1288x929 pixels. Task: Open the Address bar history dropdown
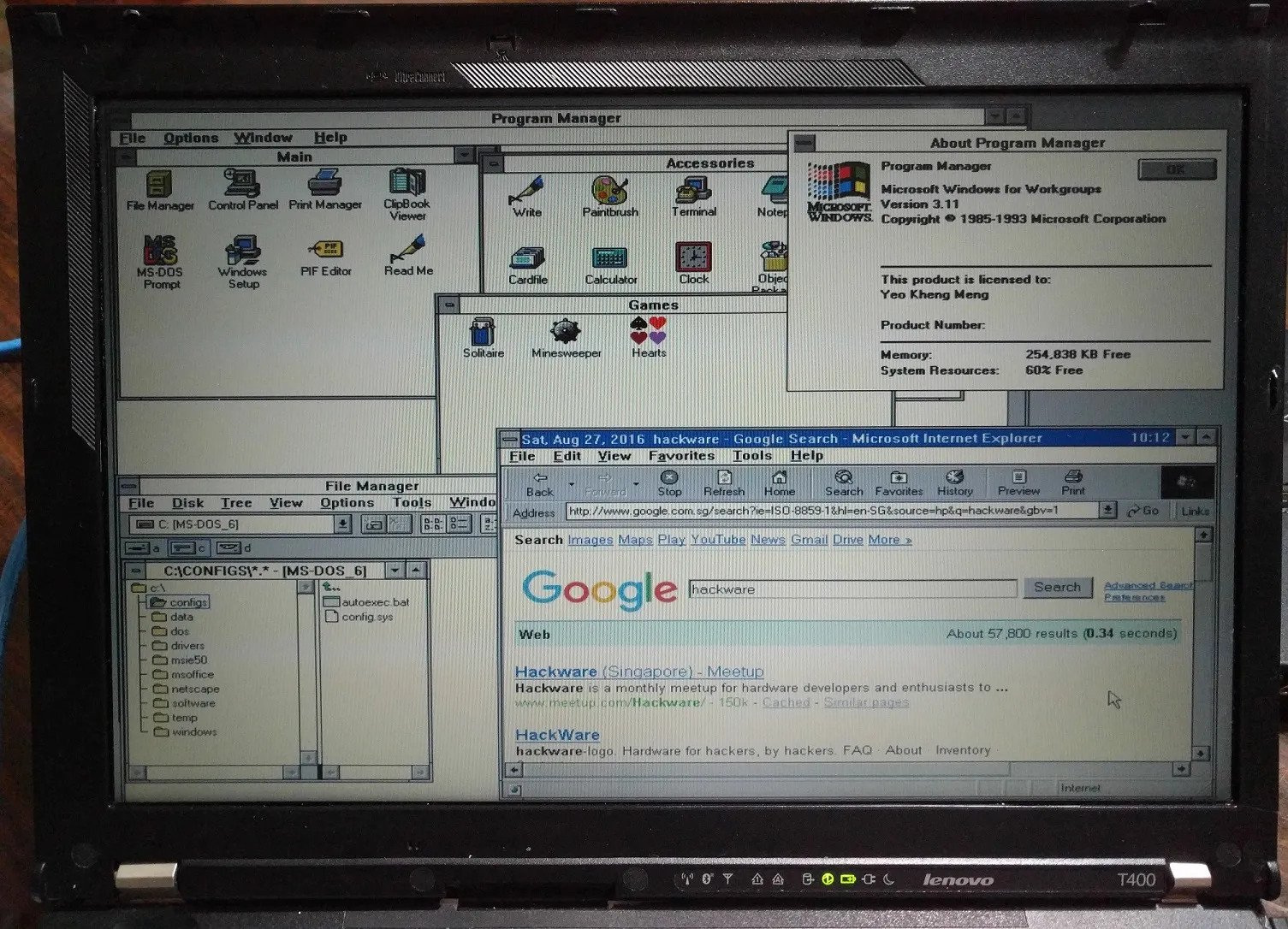pyautogui.click(x=1108, y=511)
